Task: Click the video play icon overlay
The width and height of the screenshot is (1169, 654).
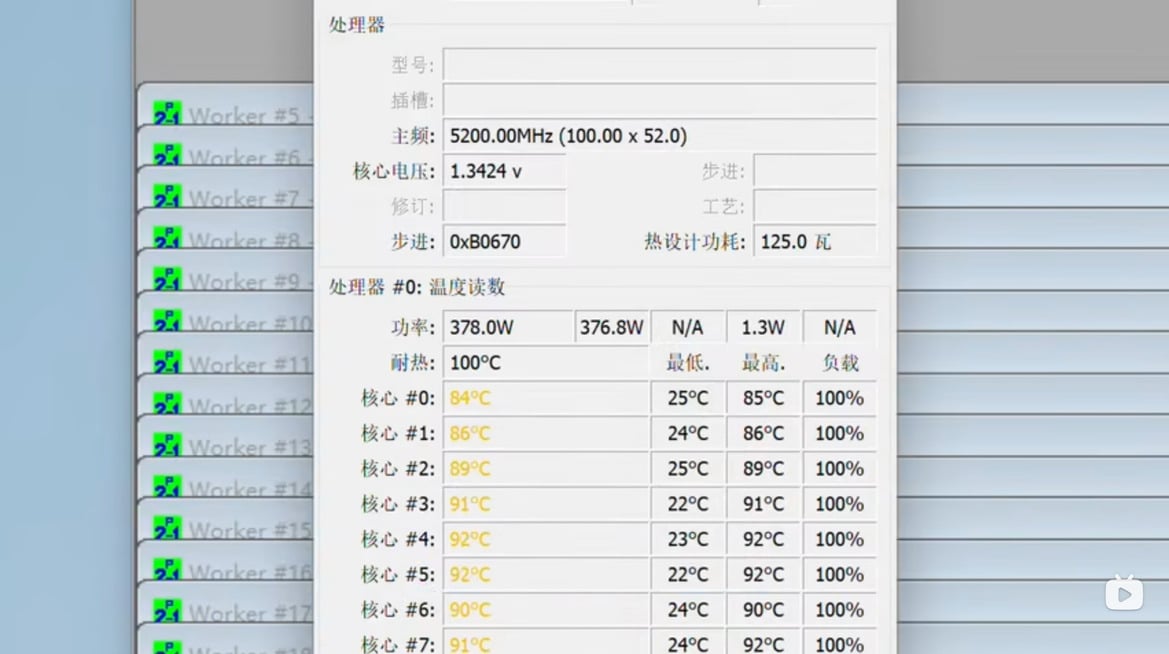Action: click(1124, 593)
